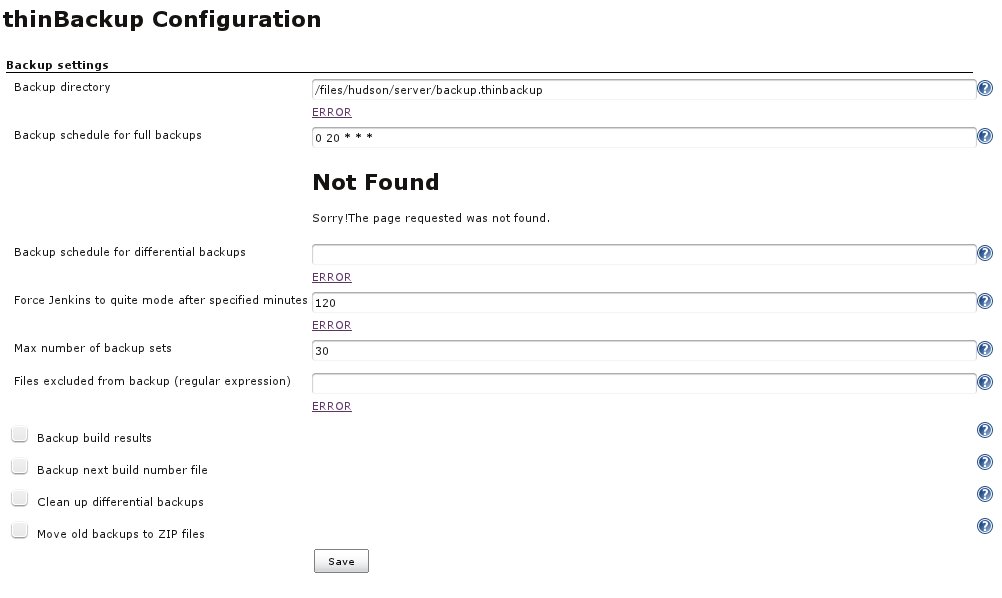Click the Max number of backup sets field
Screen dimensions: 1002x598
(643, 351)
